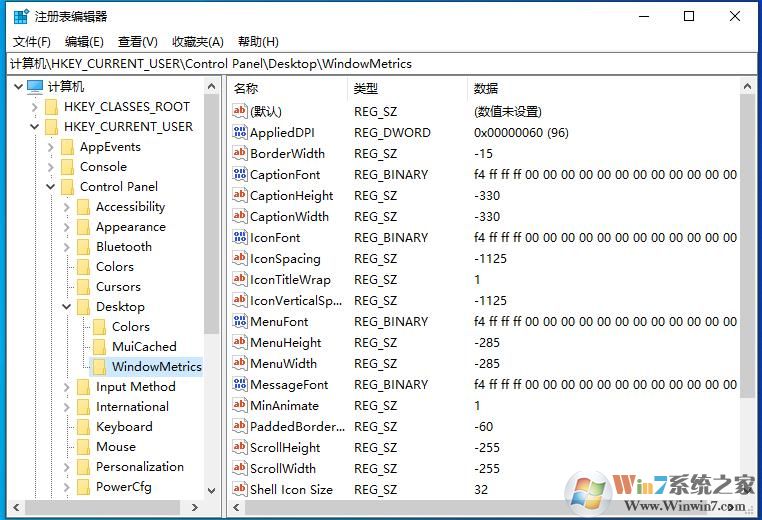Viewport: 762px width, 520px height.
Task: Click the tree pane scroll-up arrow
Action: (211, 87)
